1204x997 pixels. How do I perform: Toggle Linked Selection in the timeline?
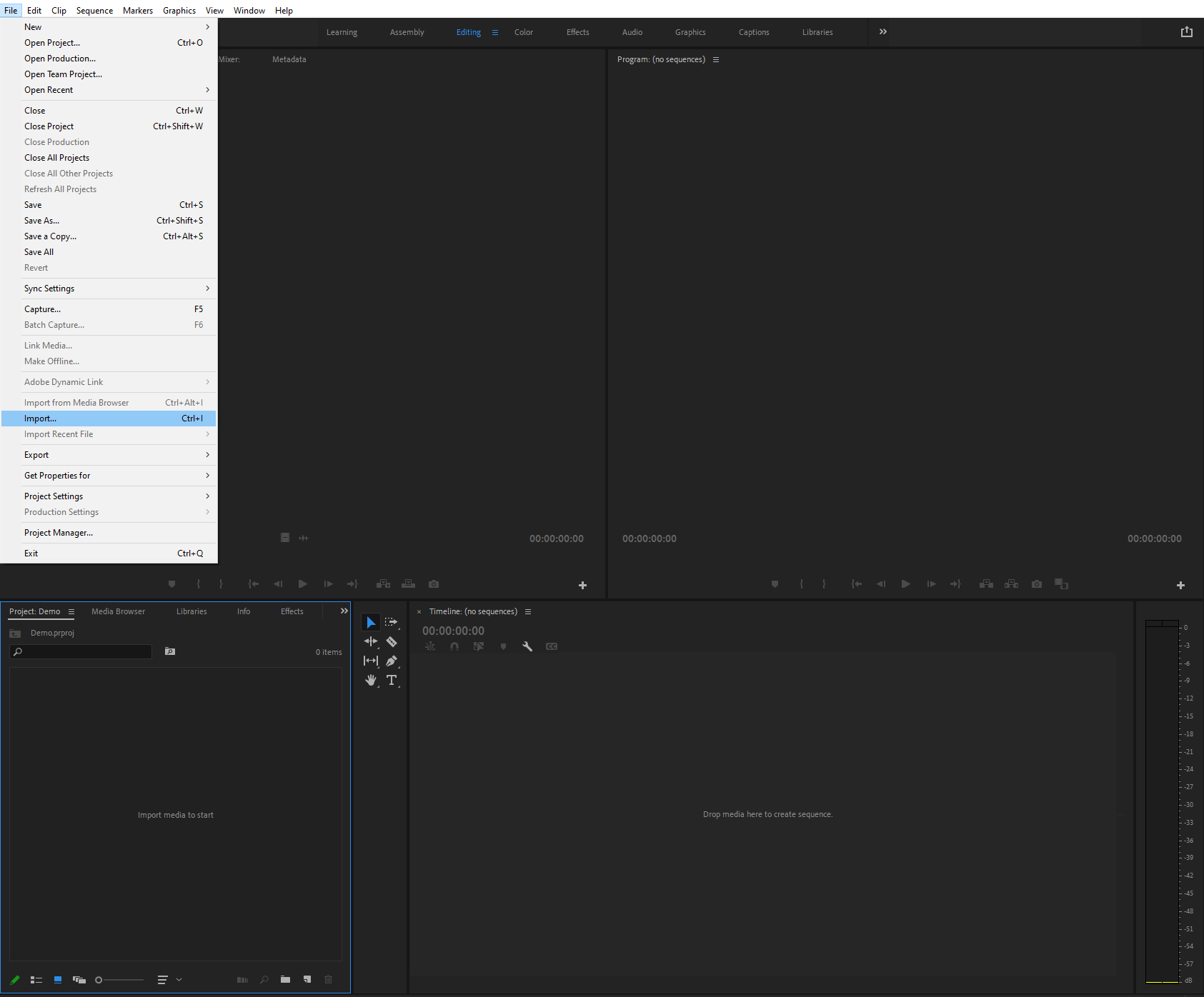(430, 646)
